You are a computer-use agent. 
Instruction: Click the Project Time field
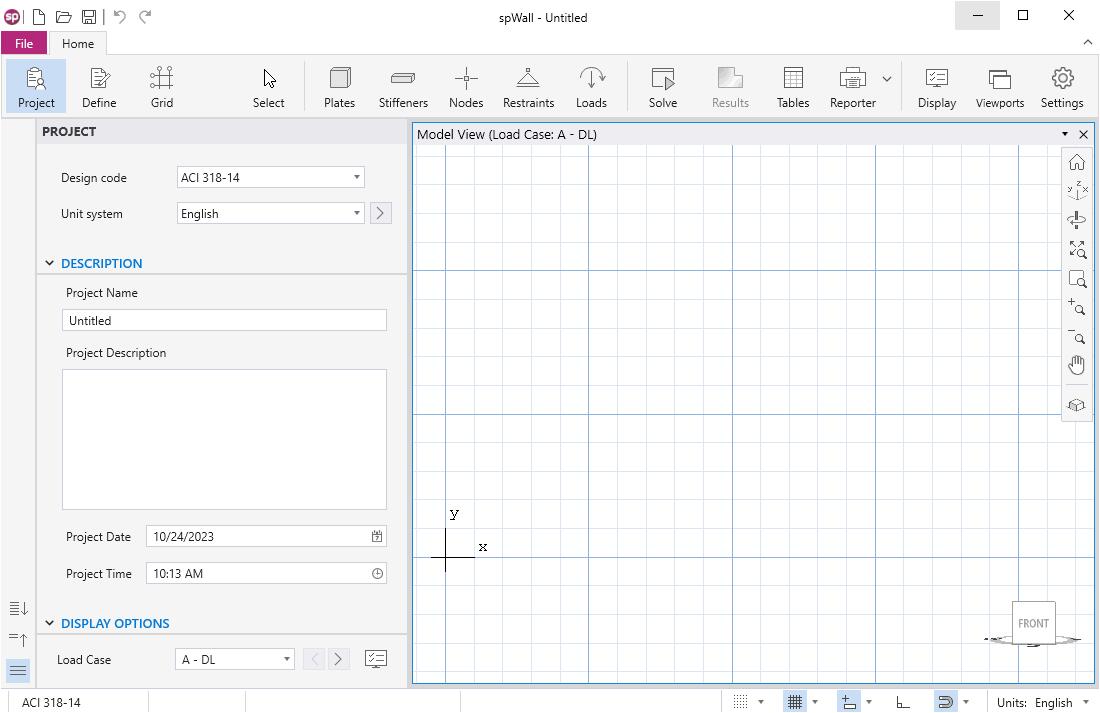tap(267, 573)
